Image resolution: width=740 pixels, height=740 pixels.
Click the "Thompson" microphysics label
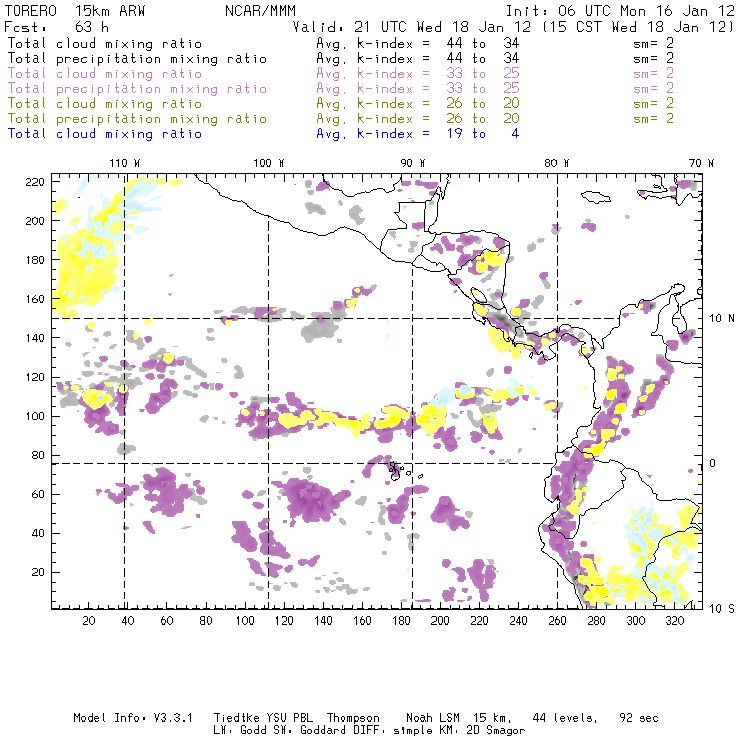click(x=353, y=718)
